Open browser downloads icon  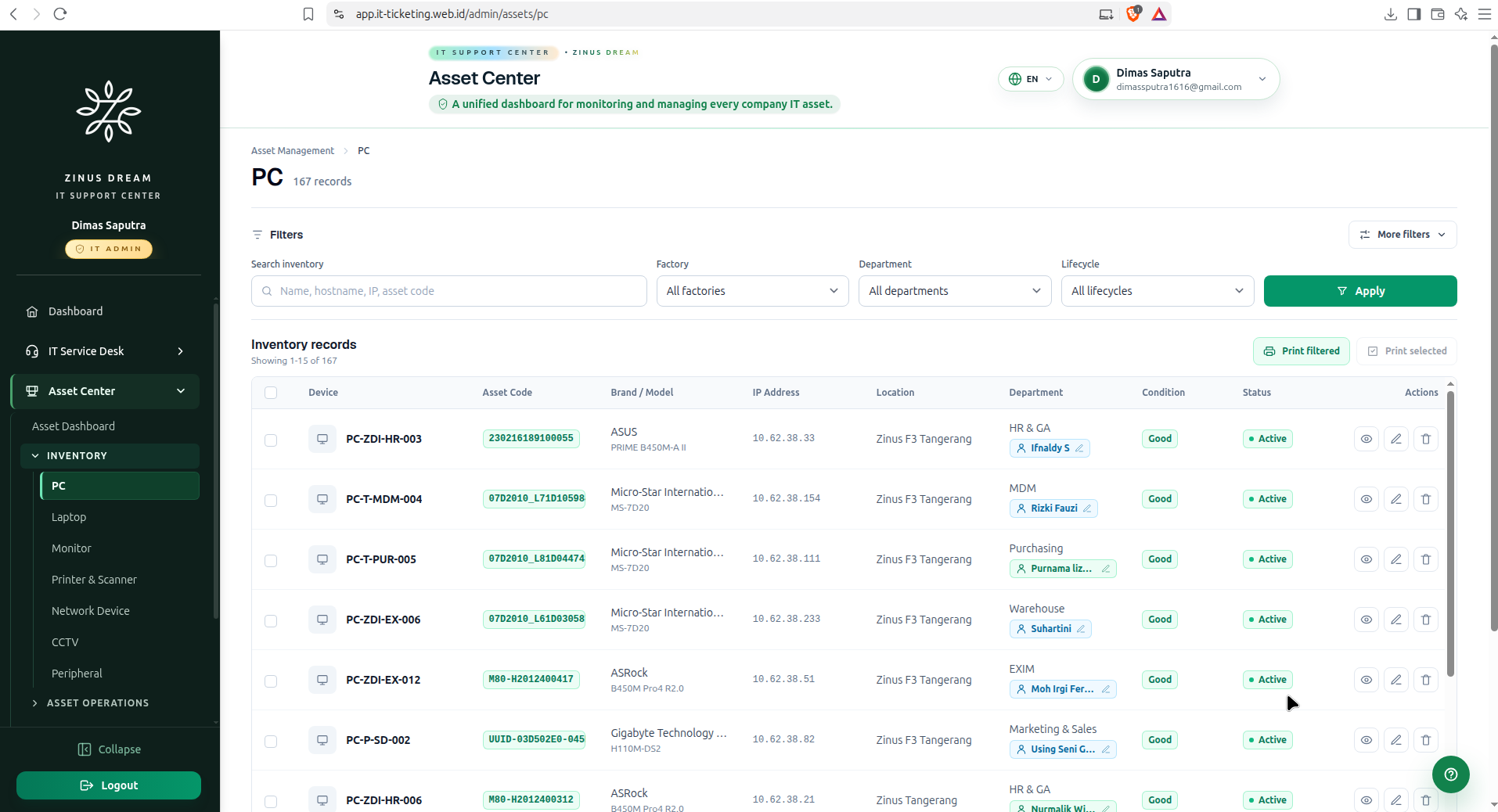click(x=1390, y=14)
